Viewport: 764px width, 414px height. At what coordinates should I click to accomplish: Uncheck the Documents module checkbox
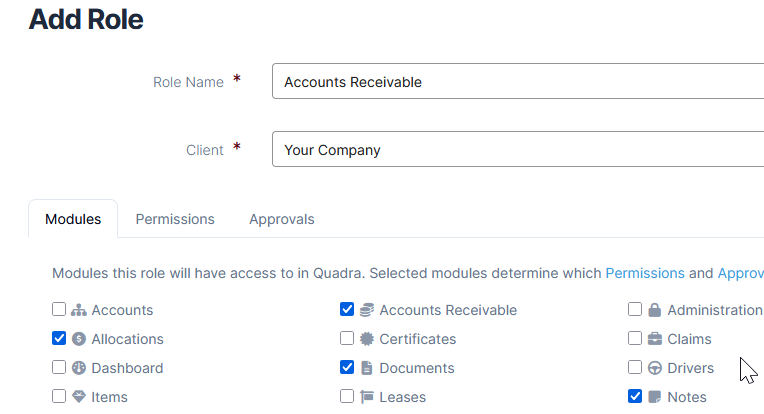pyautogui.click(x=347, y=368)
